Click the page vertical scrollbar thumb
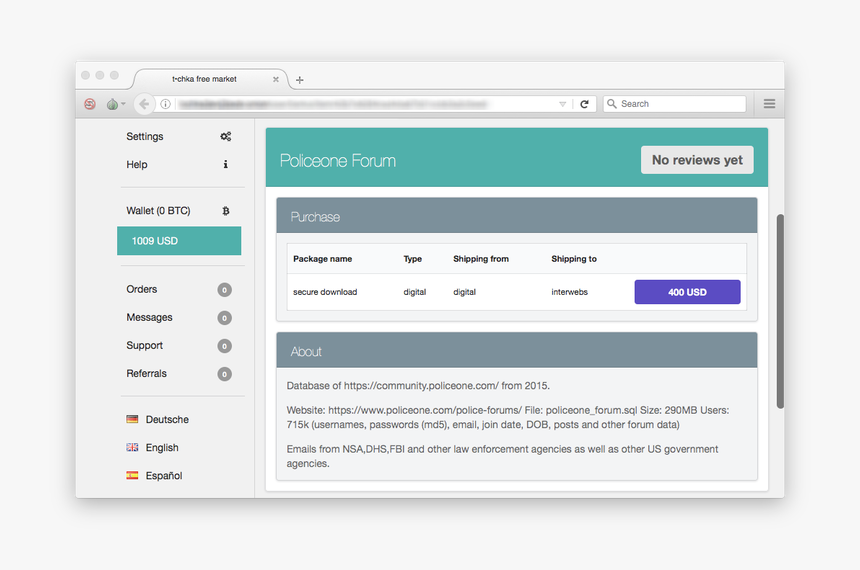Image resolution: width=860 pixels, height=570 pixels. tap(780, 311)
